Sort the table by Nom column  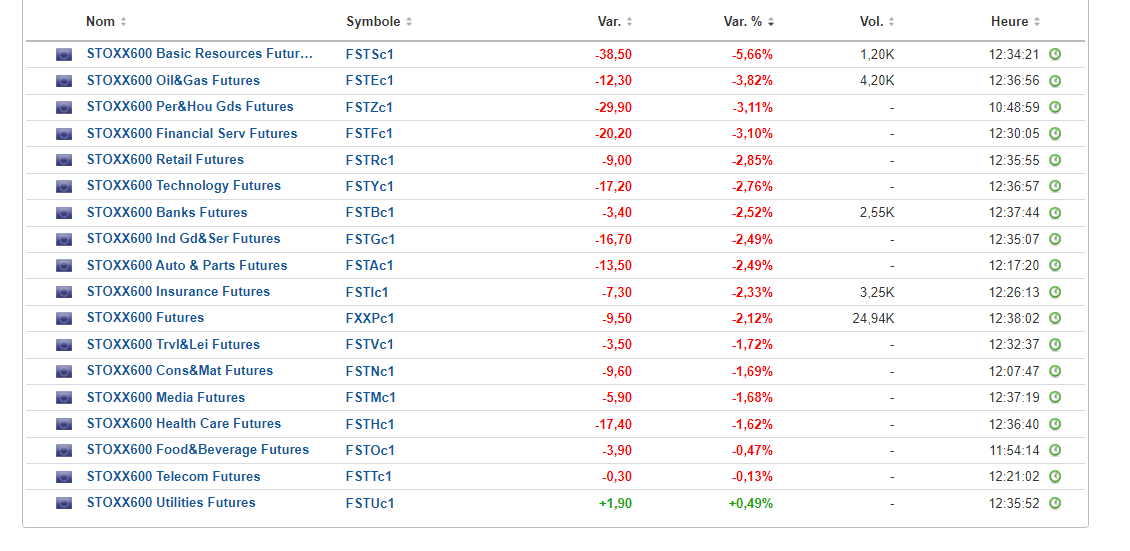coord(106,22)
